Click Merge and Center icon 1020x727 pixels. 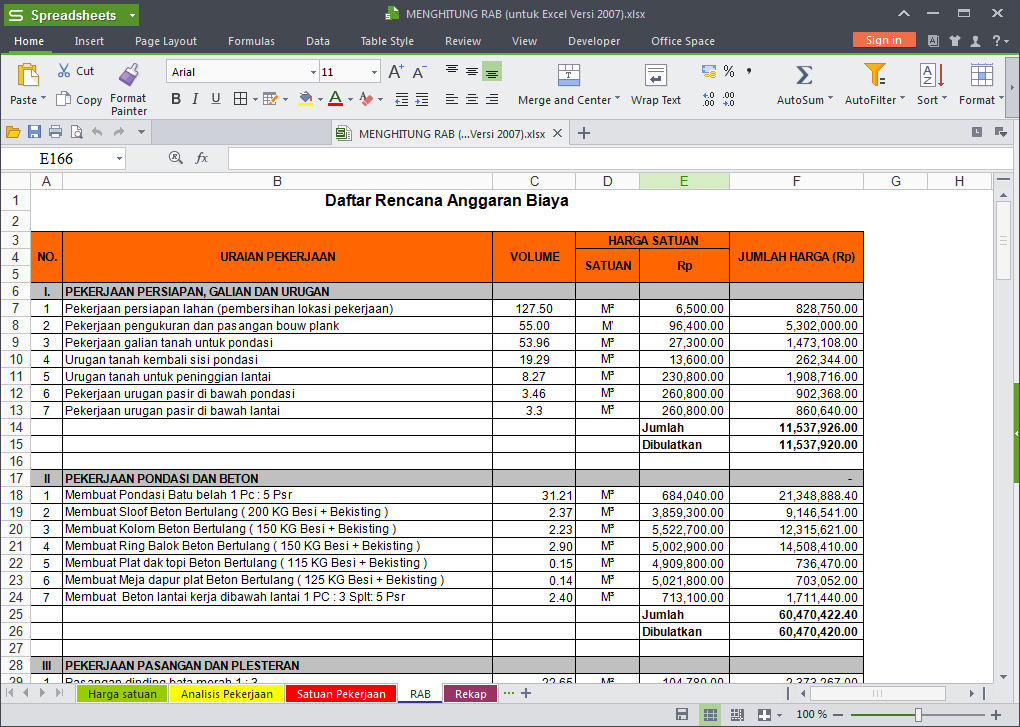(569, 75)
